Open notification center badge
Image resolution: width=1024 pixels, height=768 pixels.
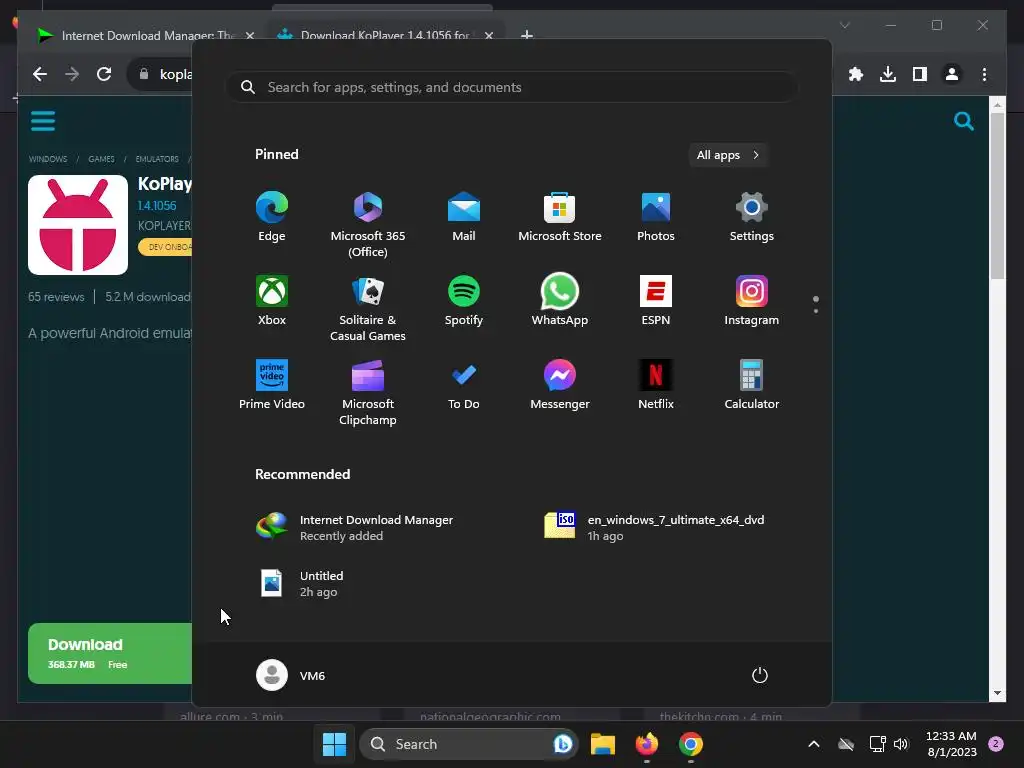pyautogui.click(x=996, y=744)
